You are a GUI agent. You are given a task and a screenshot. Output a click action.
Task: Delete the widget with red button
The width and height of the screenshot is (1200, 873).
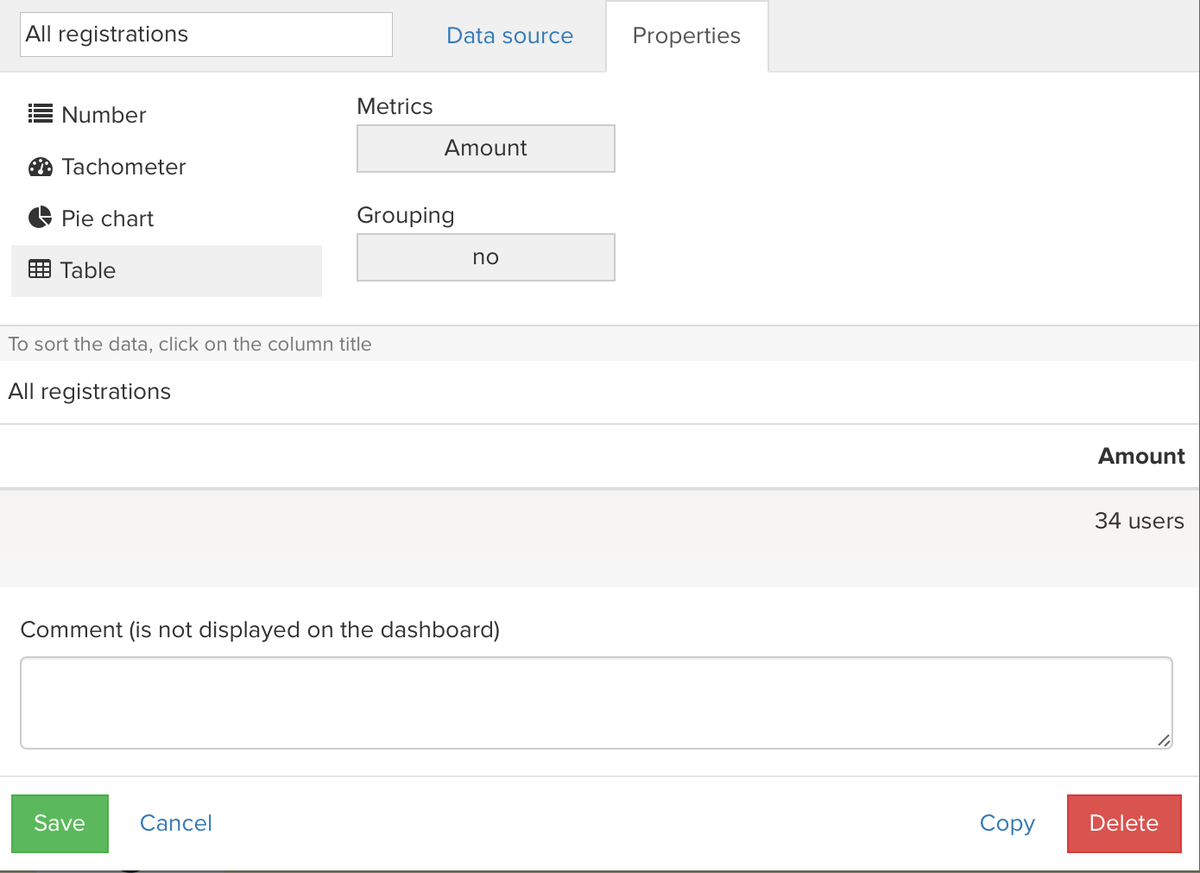[1124, 823]
